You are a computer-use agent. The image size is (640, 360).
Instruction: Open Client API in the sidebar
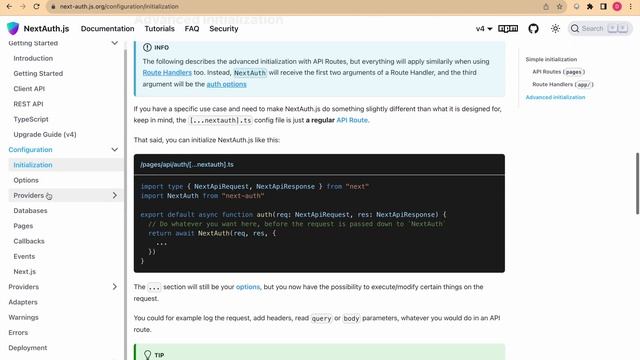29,89
